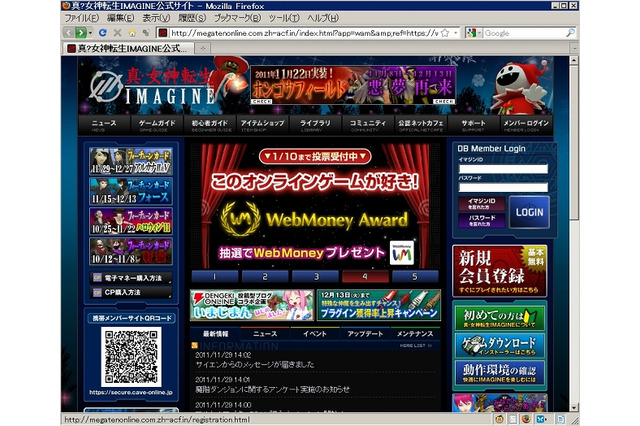
Task: Open the tab list dropdown at tab bar end
Action: coord(574,49)
